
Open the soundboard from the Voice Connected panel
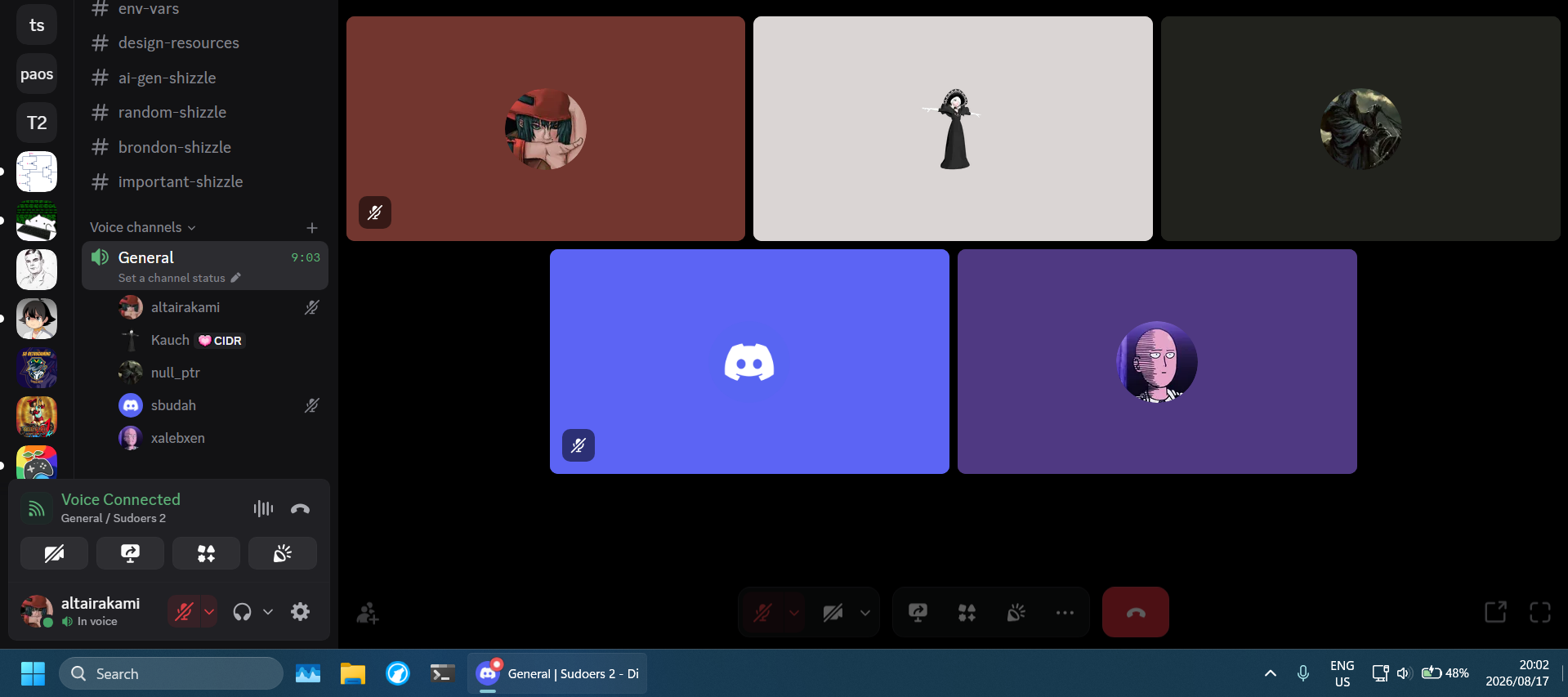click(282, 553)
